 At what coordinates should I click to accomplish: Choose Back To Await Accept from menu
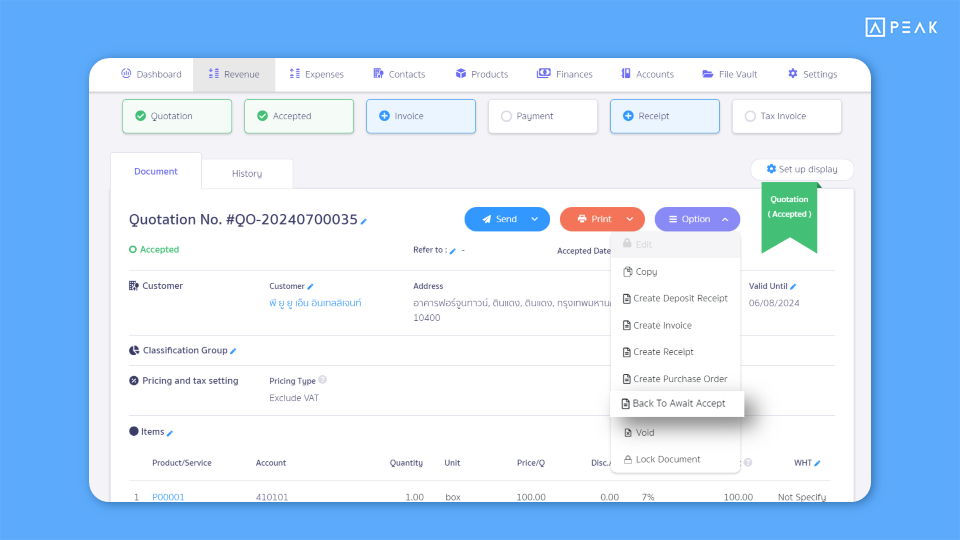coord(677,403)
